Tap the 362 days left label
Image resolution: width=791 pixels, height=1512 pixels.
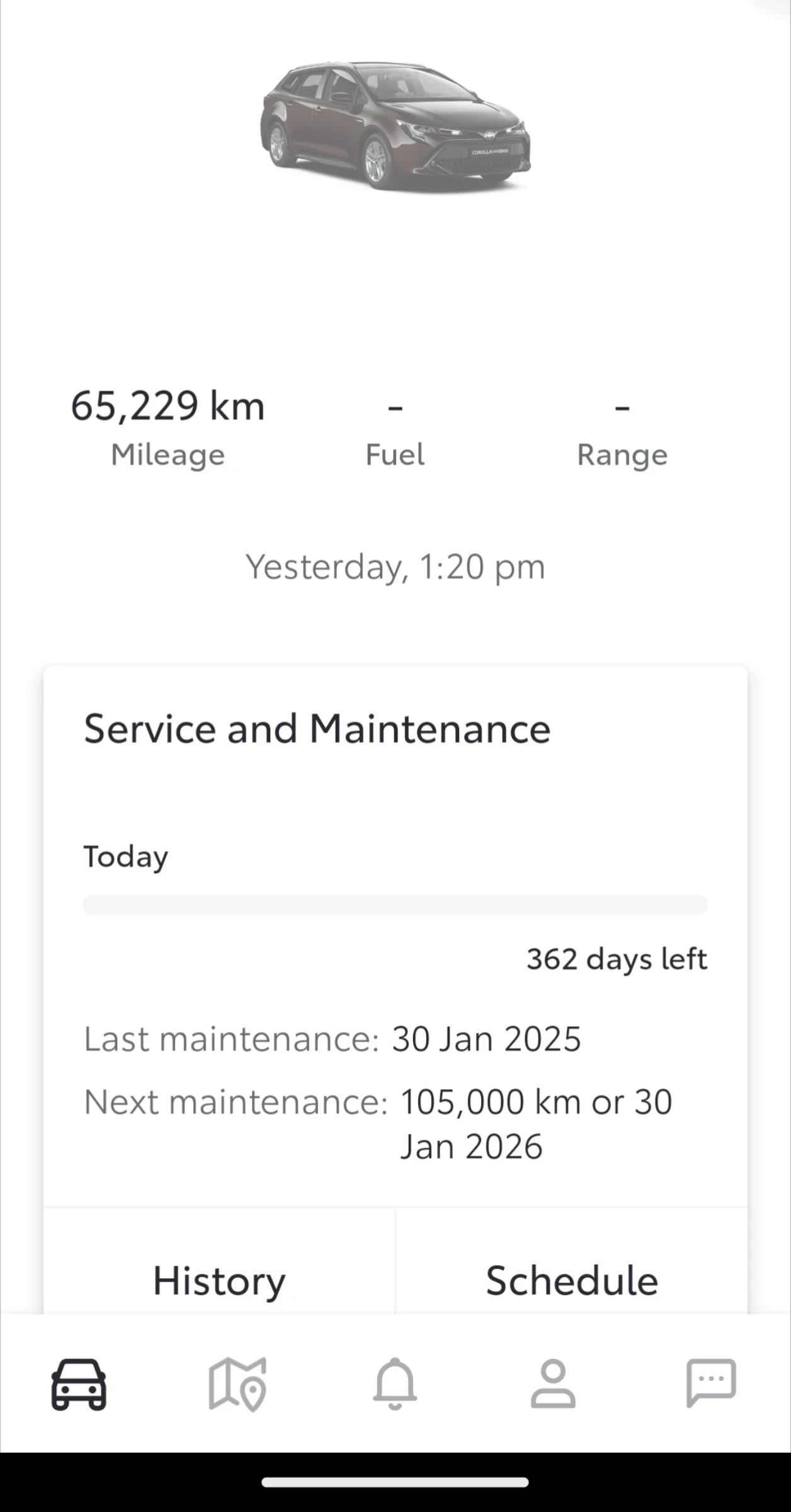click(617, 959)
